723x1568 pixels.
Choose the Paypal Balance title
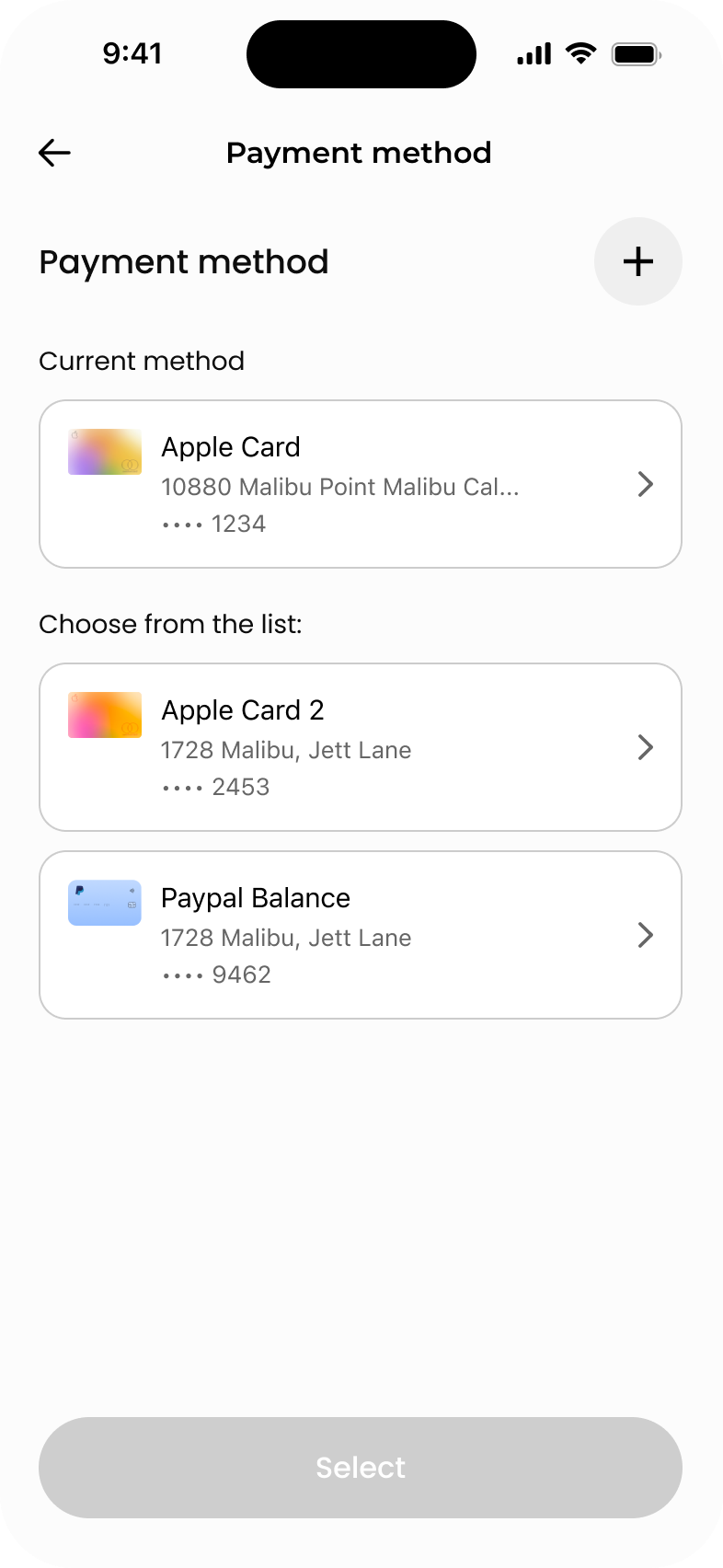click(256, 898)
